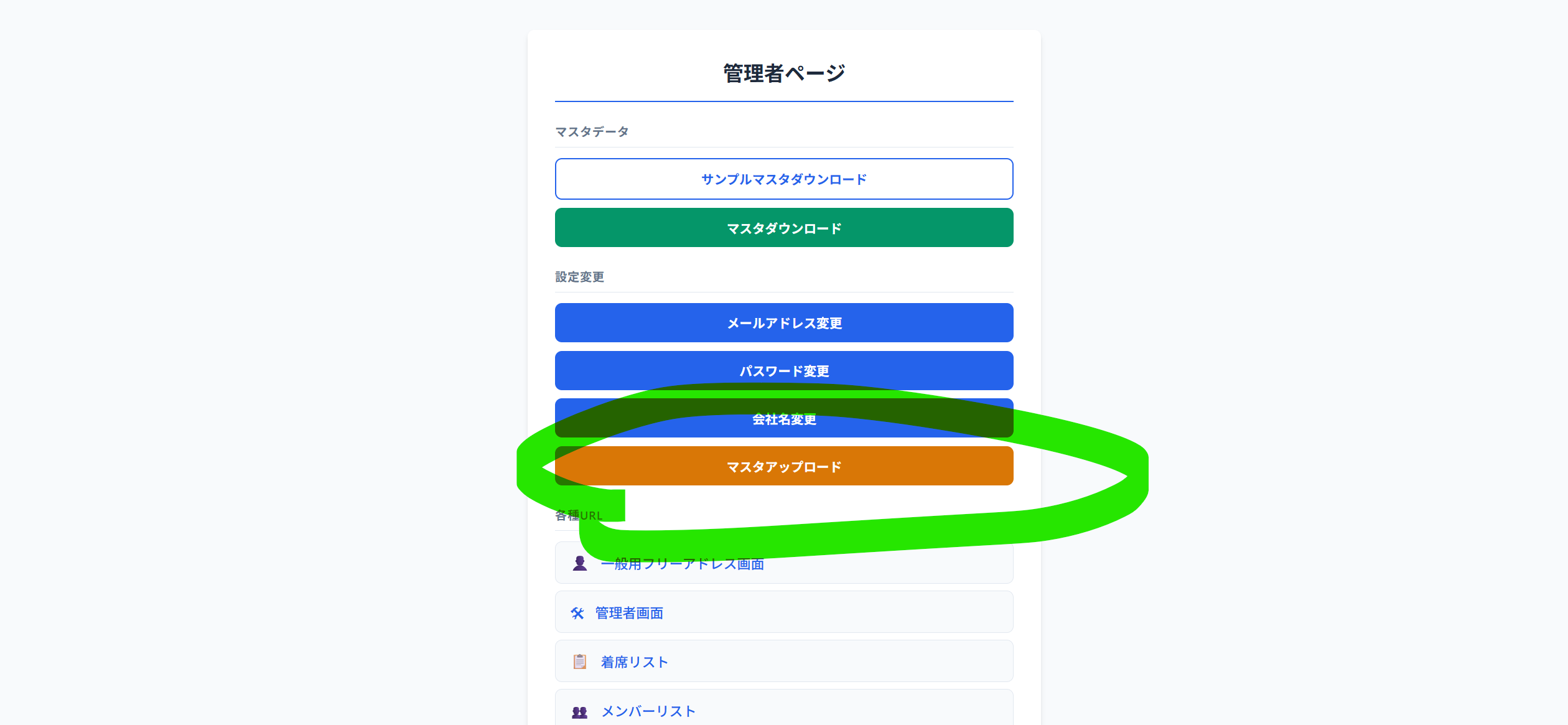Click the 着席リスト list row
1568x725 pixels.
783,662
